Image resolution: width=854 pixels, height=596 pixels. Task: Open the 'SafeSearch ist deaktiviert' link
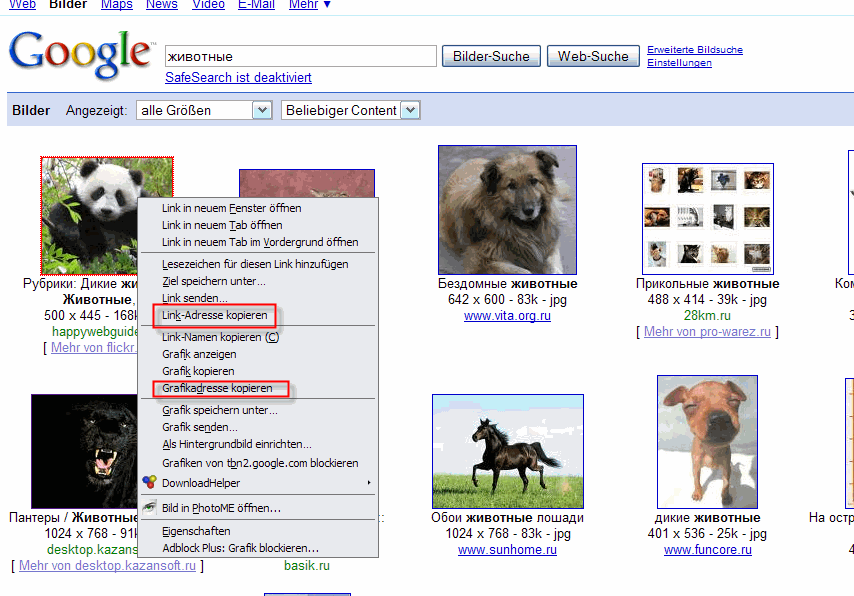click(238, 78)
